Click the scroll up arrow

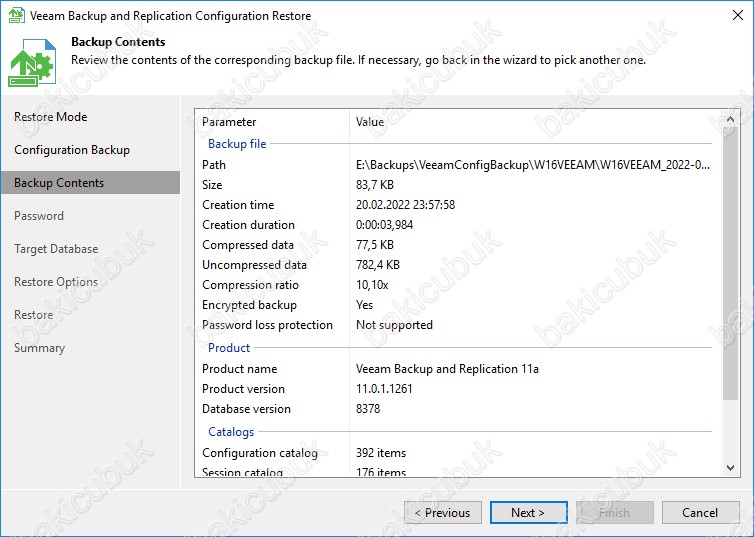point(730,119)
